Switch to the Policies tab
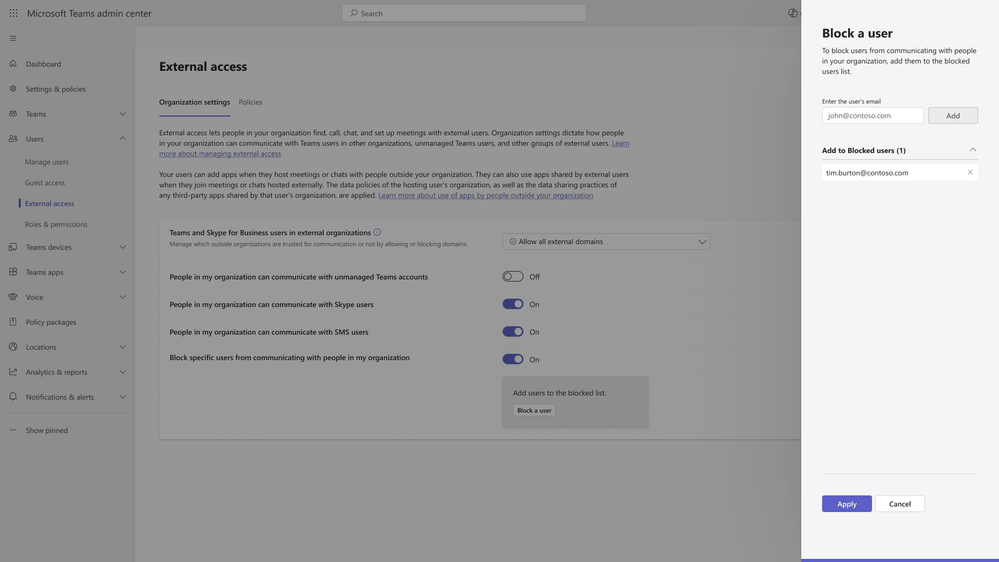The width and height of the screenshot is (999, 562). click(250, 102)
